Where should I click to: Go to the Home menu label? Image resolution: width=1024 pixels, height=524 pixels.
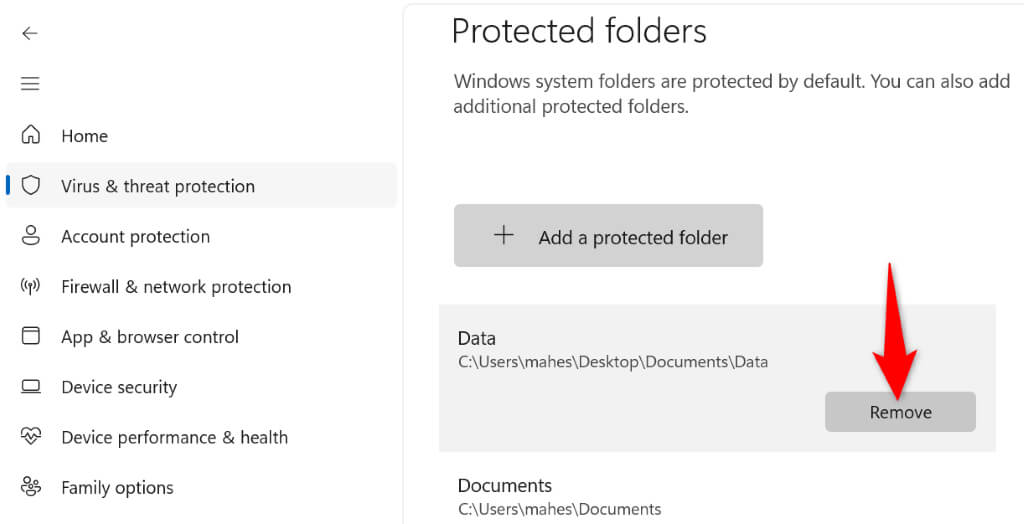tap(84, 136)
